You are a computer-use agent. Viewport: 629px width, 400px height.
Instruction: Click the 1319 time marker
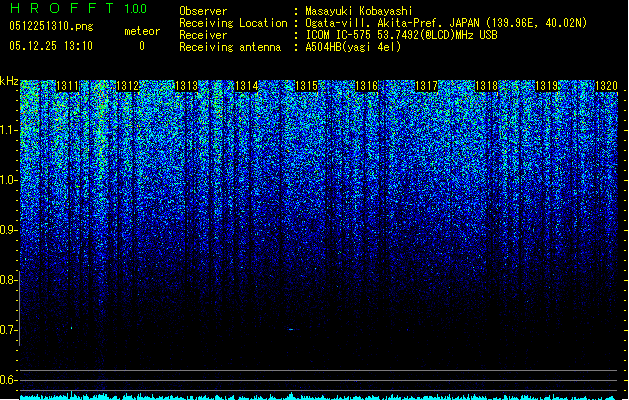(x=546, y=86)
